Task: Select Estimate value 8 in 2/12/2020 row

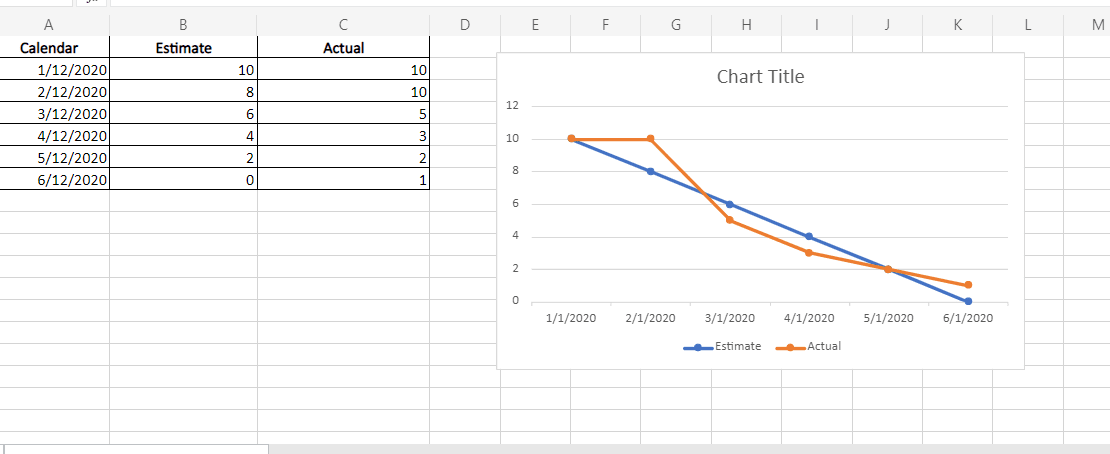Action: pos(183,91)
